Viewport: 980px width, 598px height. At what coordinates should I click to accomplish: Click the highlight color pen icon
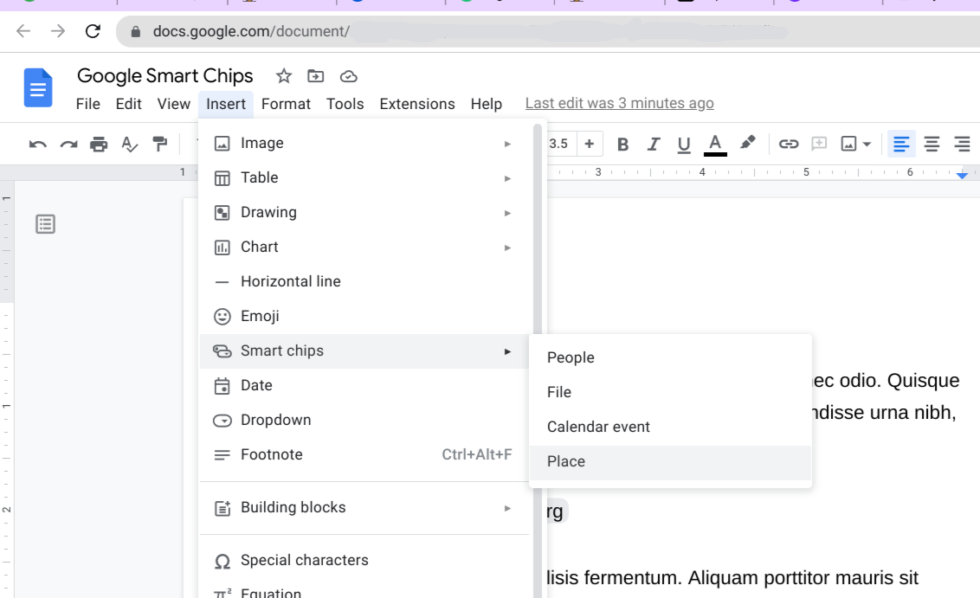[x=747, y=144]
